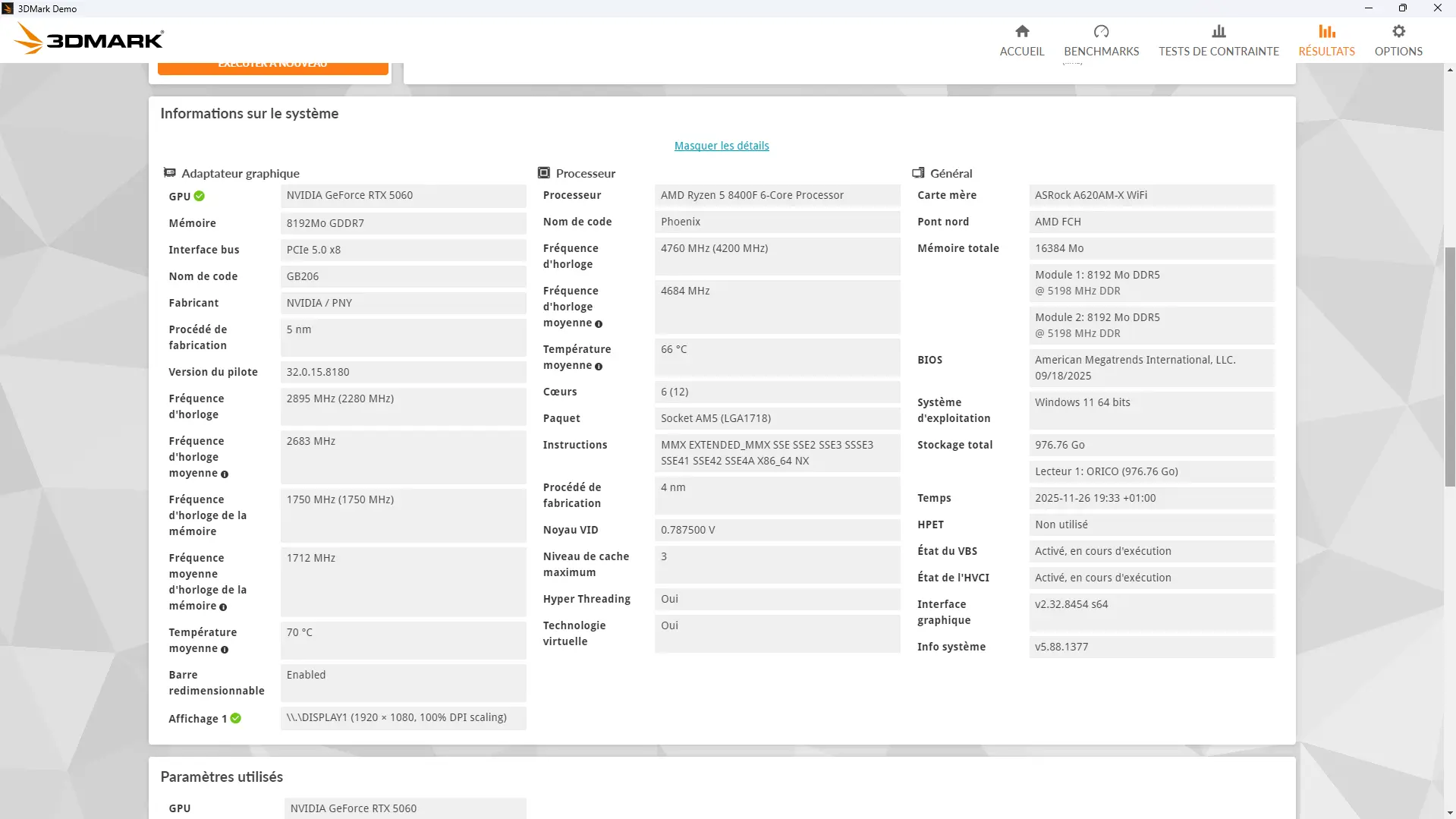Select the Socket AM5 (LGA1718) value
Viewport: 1456px width, 819px height.
click(x=777, y=418)
